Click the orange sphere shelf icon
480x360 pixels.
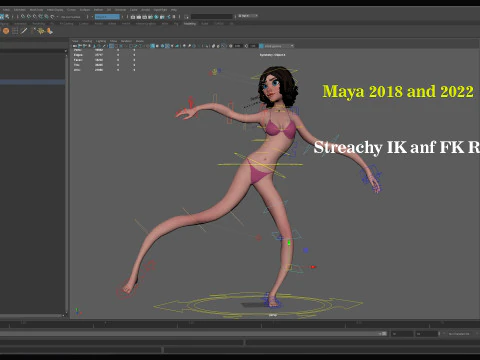(6, 31)
